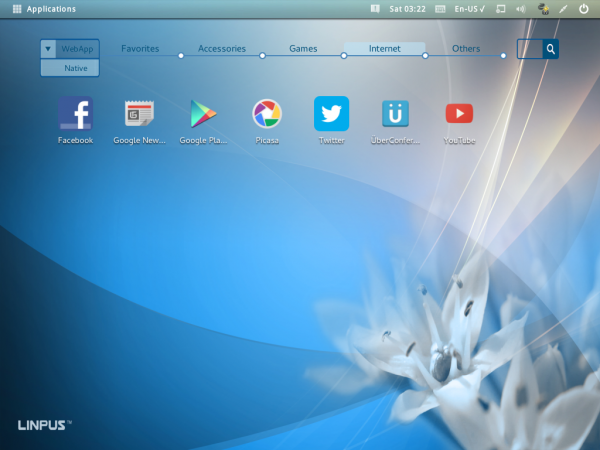The image size is (600, 450).
Task: Launch the Picasa app icon
Action: point(267,113)
